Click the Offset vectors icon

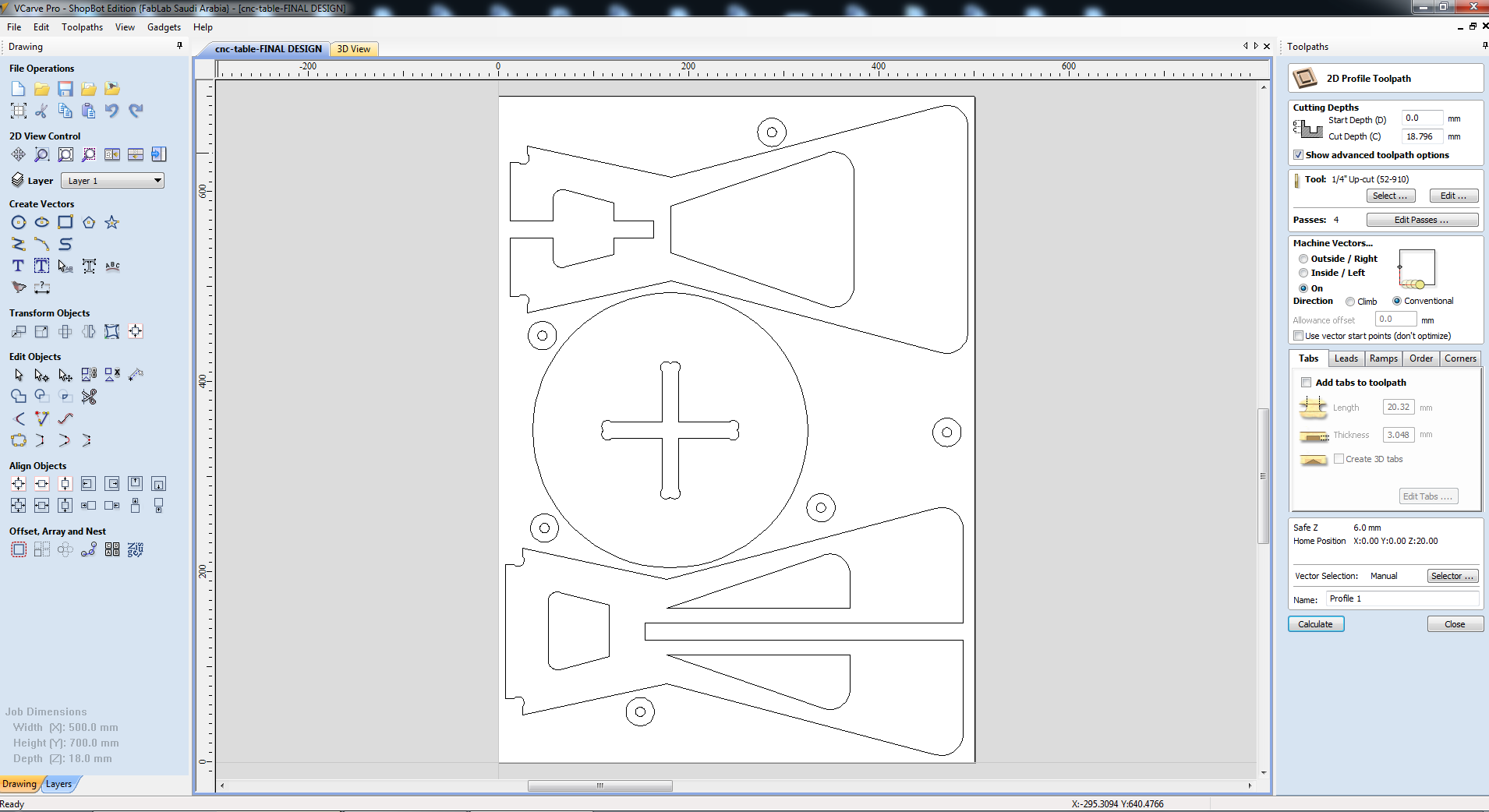19,549
